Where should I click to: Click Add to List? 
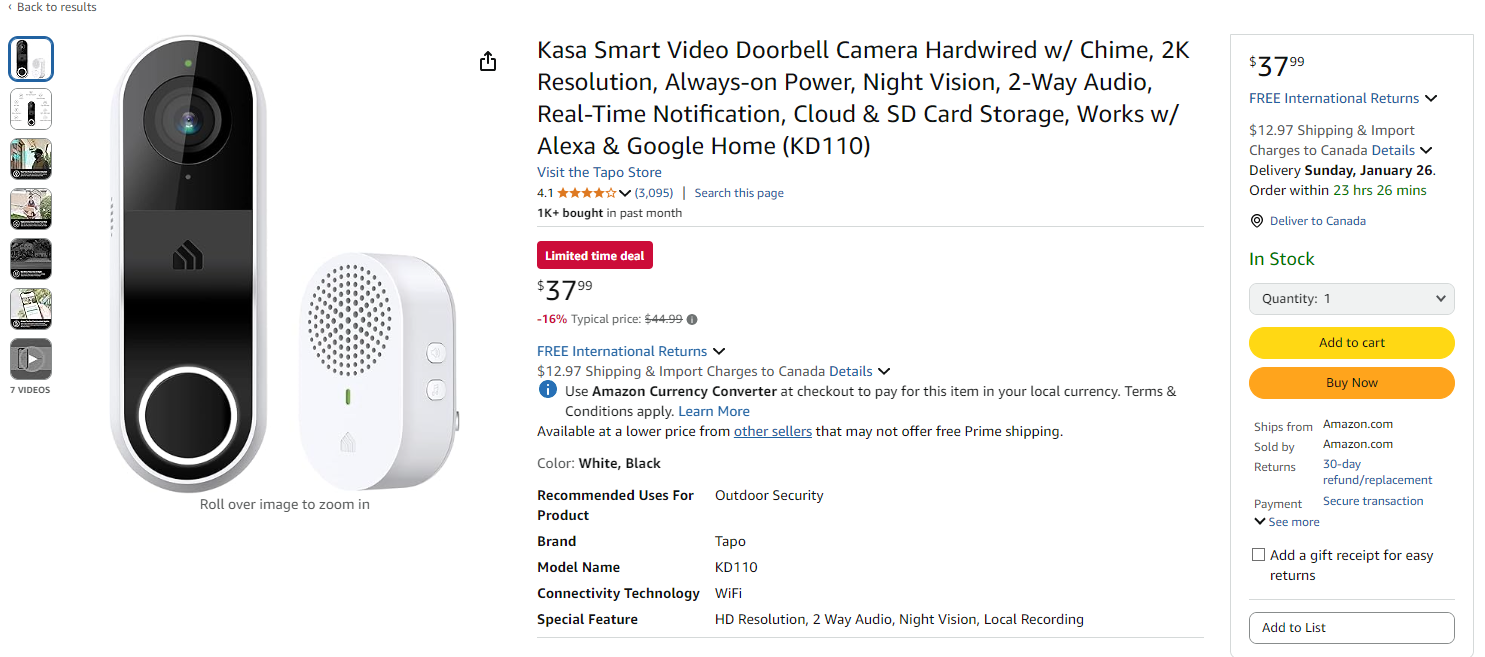pos(1351,627)
